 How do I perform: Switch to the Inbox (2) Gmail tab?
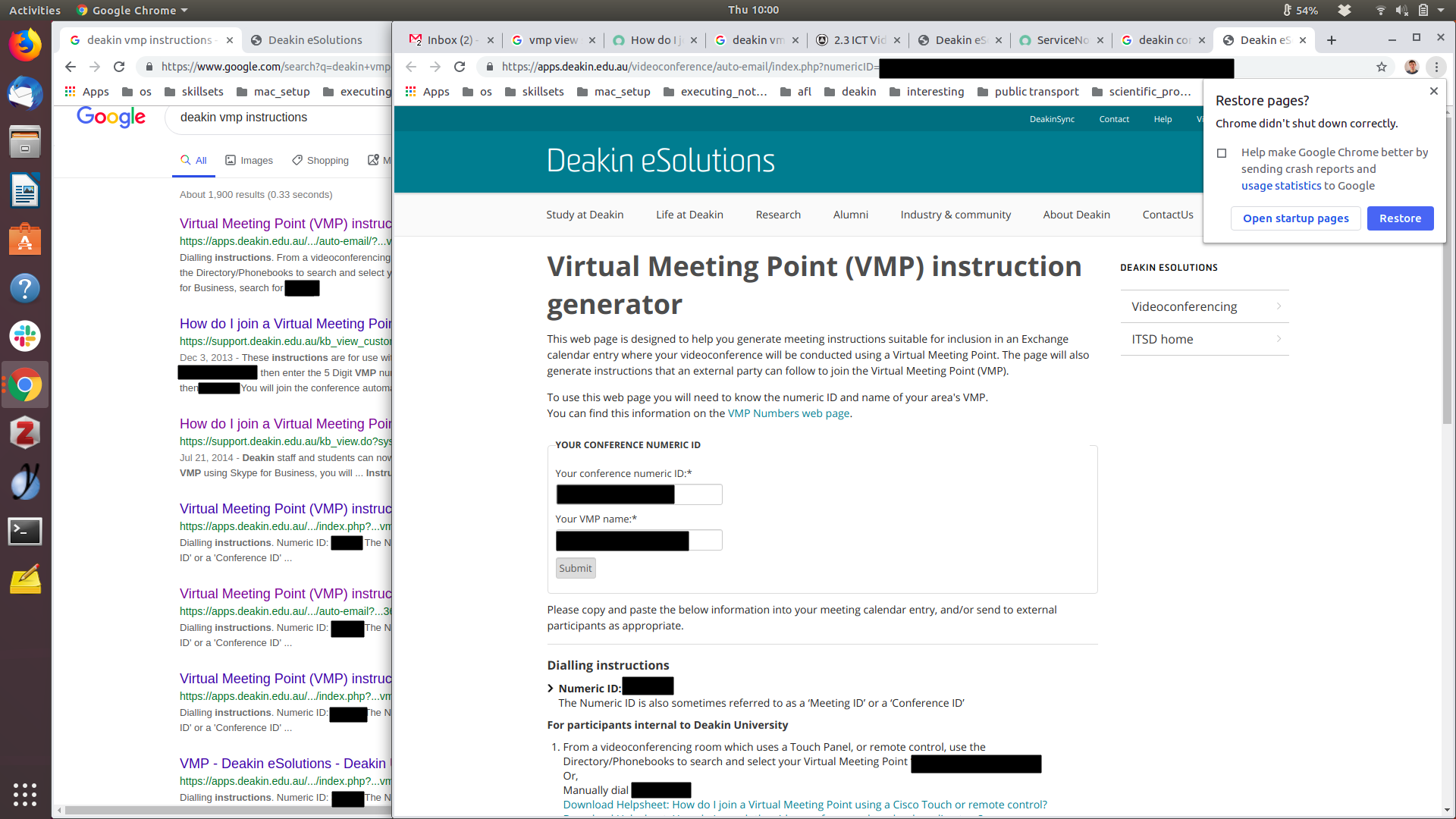click(449, 40)
